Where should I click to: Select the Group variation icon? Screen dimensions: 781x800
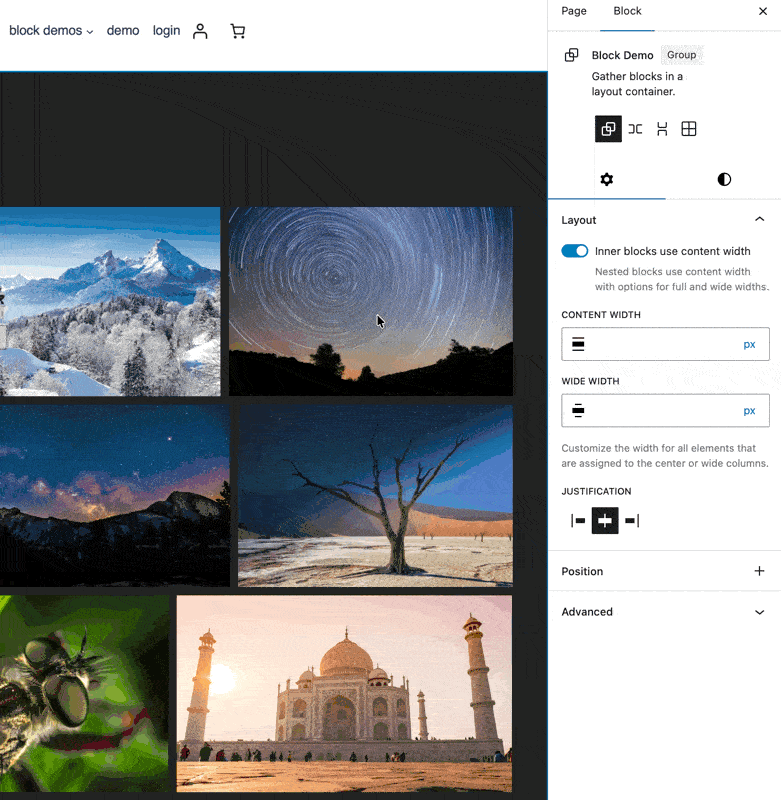coord(608,129)
